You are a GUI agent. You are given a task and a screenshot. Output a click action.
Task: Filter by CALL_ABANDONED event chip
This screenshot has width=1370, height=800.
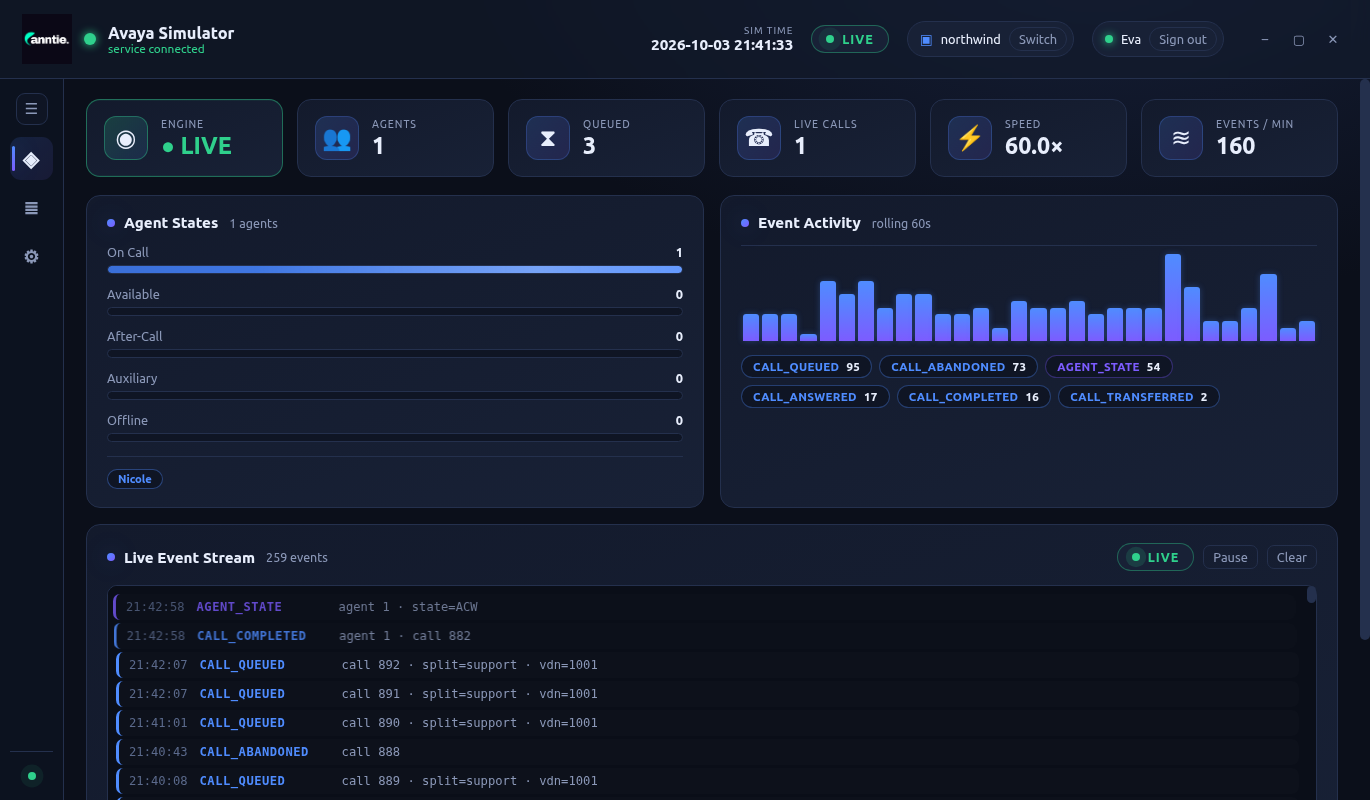pyautogui.click(x=958, y=367)
